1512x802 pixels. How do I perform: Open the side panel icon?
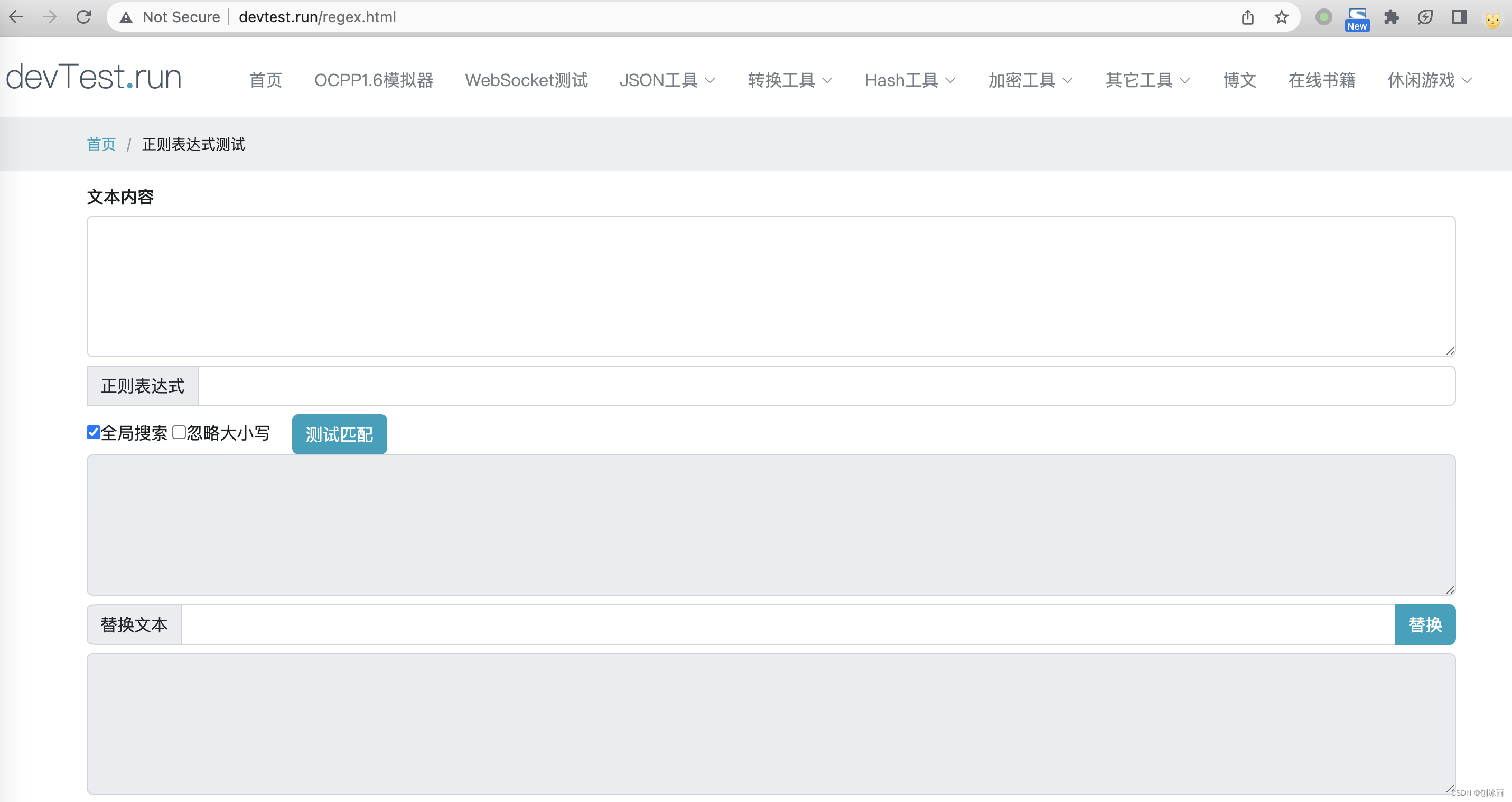pyautogui.click(x=1459, y=17)
